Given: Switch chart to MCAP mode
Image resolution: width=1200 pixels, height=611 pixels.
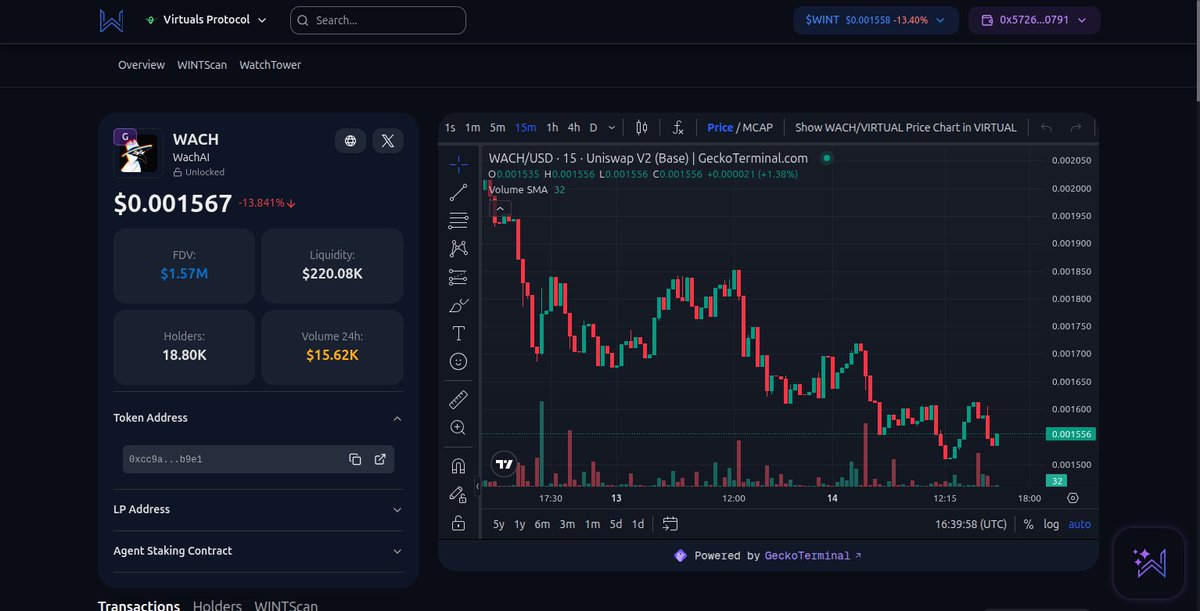Looking at the screenshot, I should (x=757, y=128).
